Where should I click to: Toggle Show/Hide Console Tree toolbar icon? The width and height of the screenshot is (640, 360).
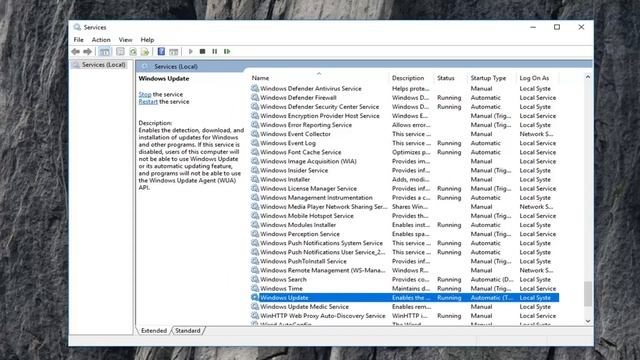tap(104, 51)
